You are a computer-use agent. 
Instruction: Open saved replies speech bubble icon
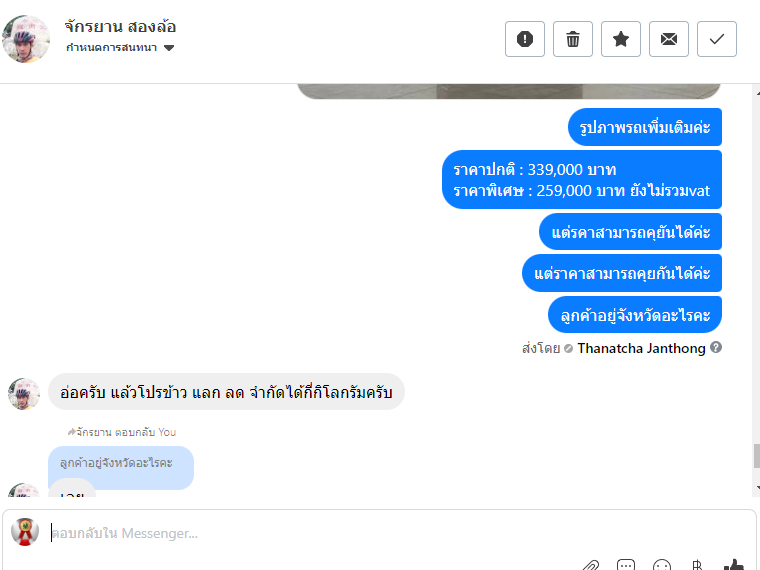tap(626, 565)
